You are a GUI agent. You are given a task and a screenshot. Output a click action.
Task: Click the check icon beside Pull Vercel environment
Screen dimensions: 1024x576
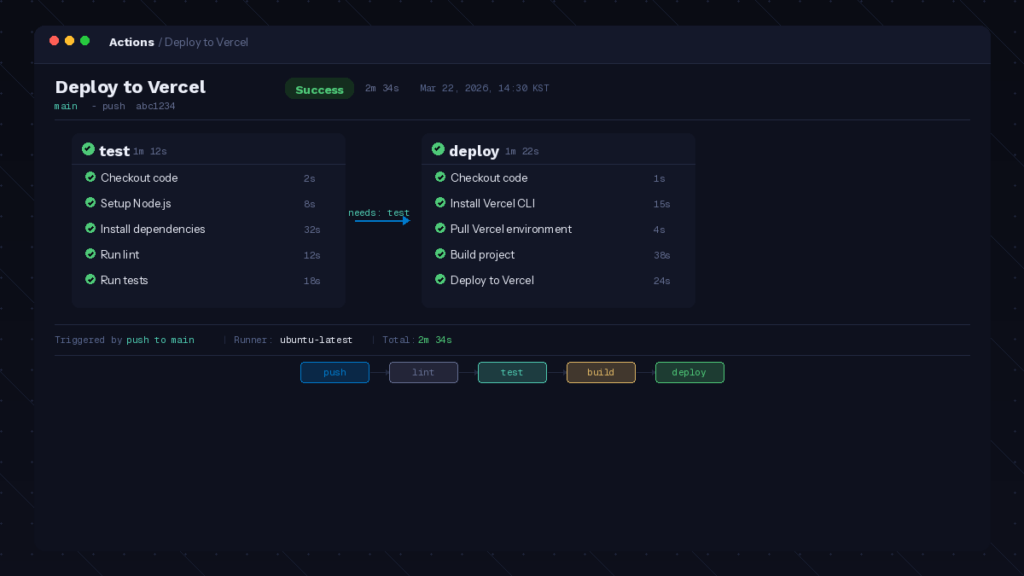pos(440,229)
